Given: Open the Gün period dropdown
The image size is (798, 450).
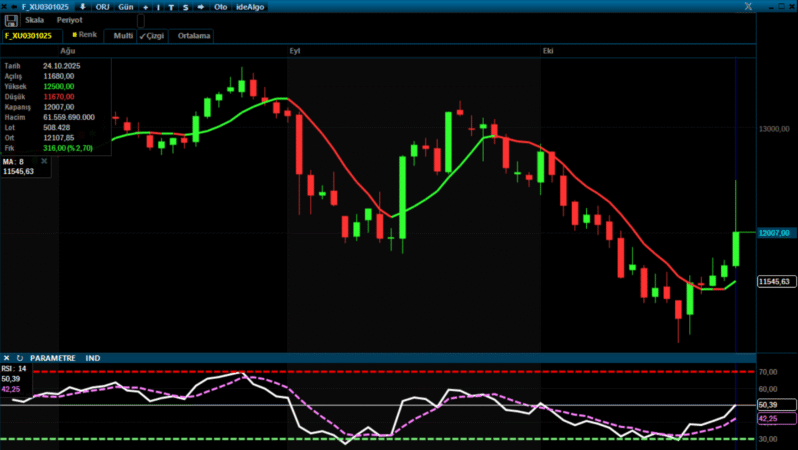Looking at the screenshot, I should (126, 6).
